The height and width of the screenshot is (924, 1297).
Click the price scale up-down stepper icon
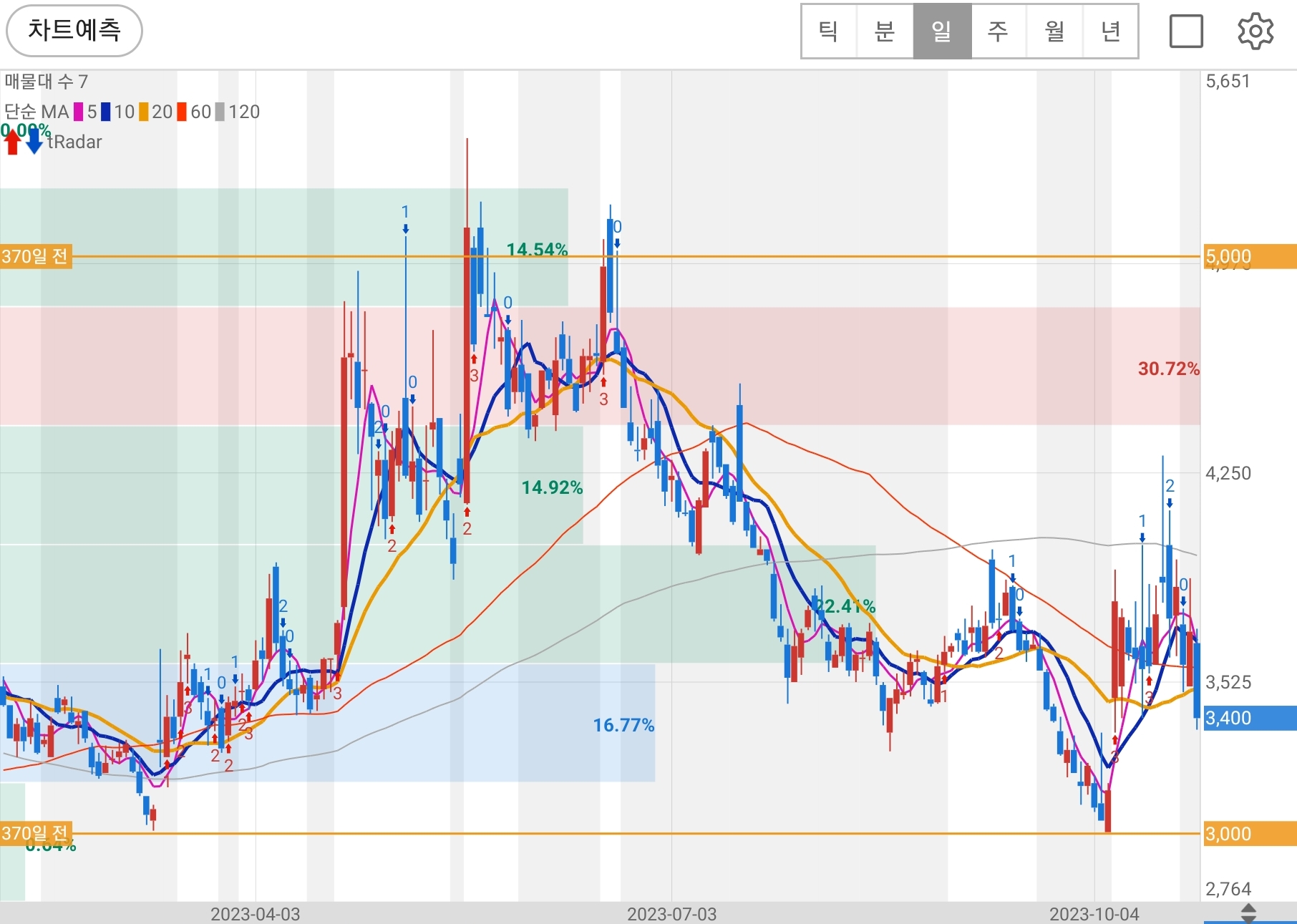click(1248, 913)
